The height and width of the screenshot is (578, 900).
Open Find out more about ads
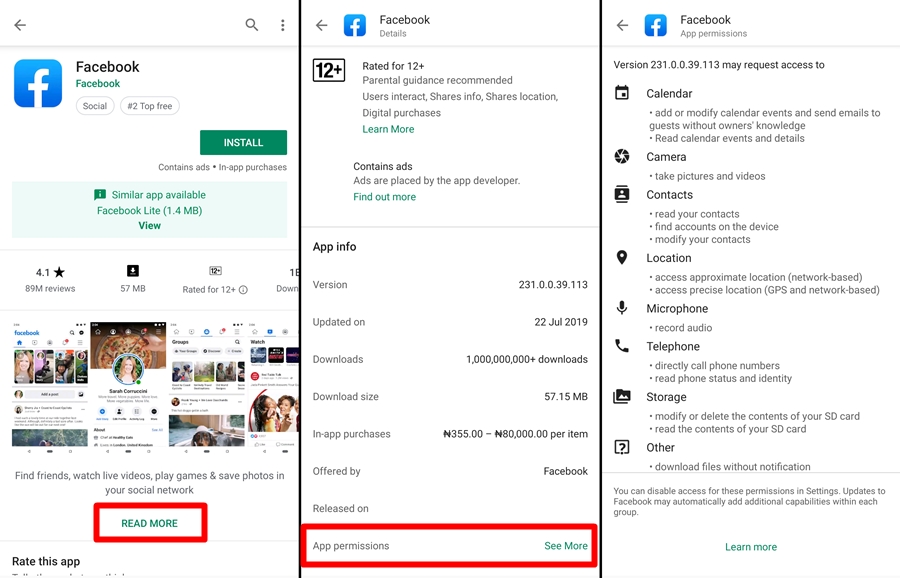(x=385, y=197)
